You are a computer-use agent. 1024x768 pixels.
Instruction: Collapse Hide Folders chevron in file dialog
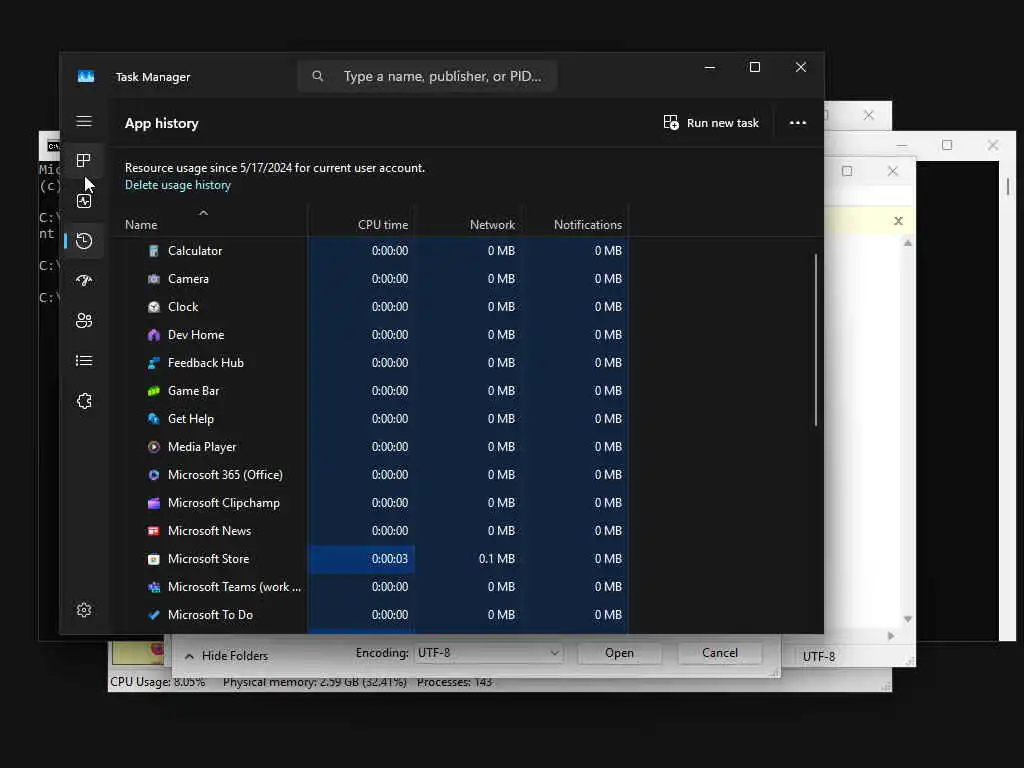(189, 656)
